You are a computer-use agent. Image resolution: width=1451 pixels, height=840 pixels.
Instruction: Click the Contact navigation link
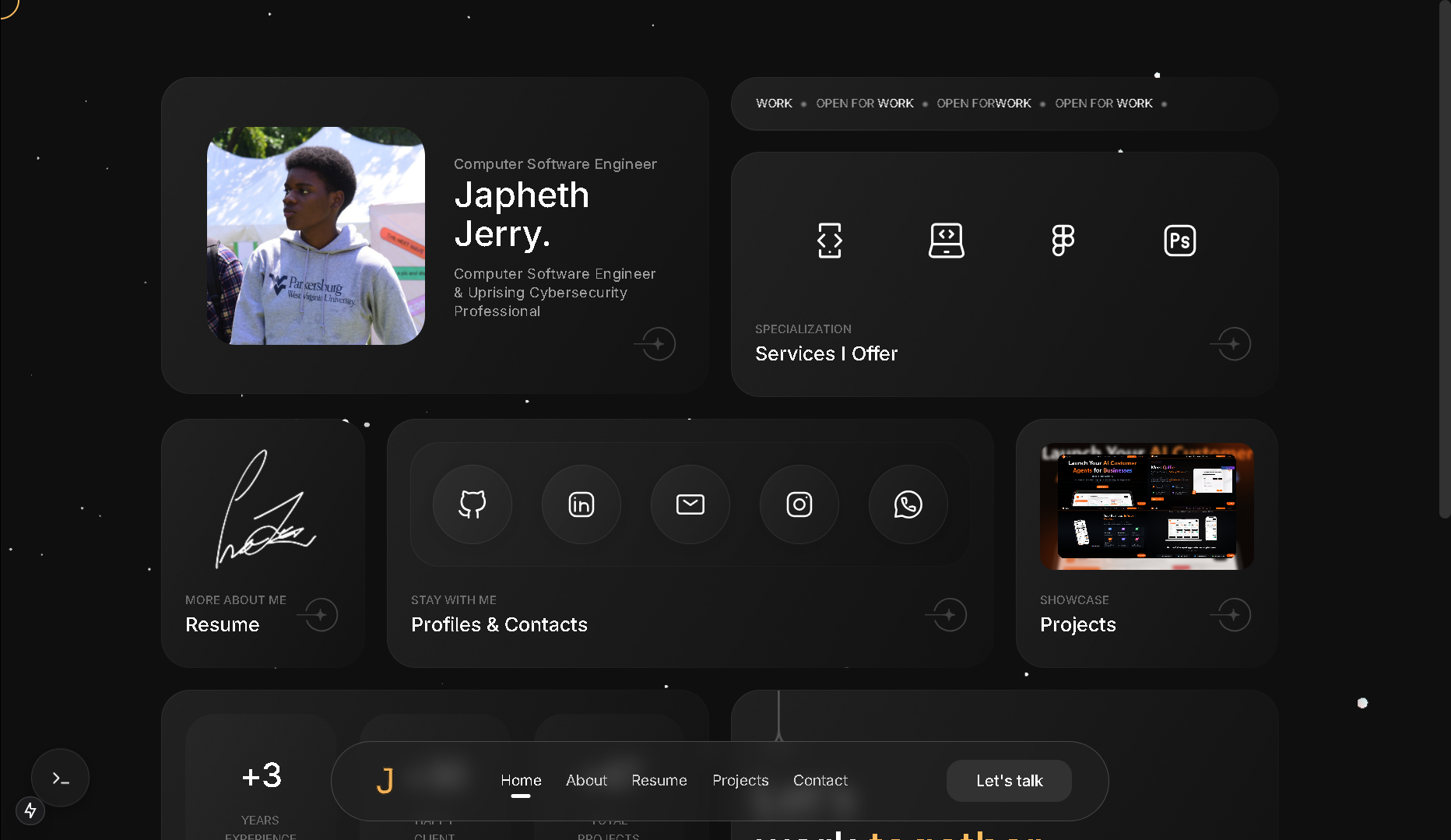[820, 780]
